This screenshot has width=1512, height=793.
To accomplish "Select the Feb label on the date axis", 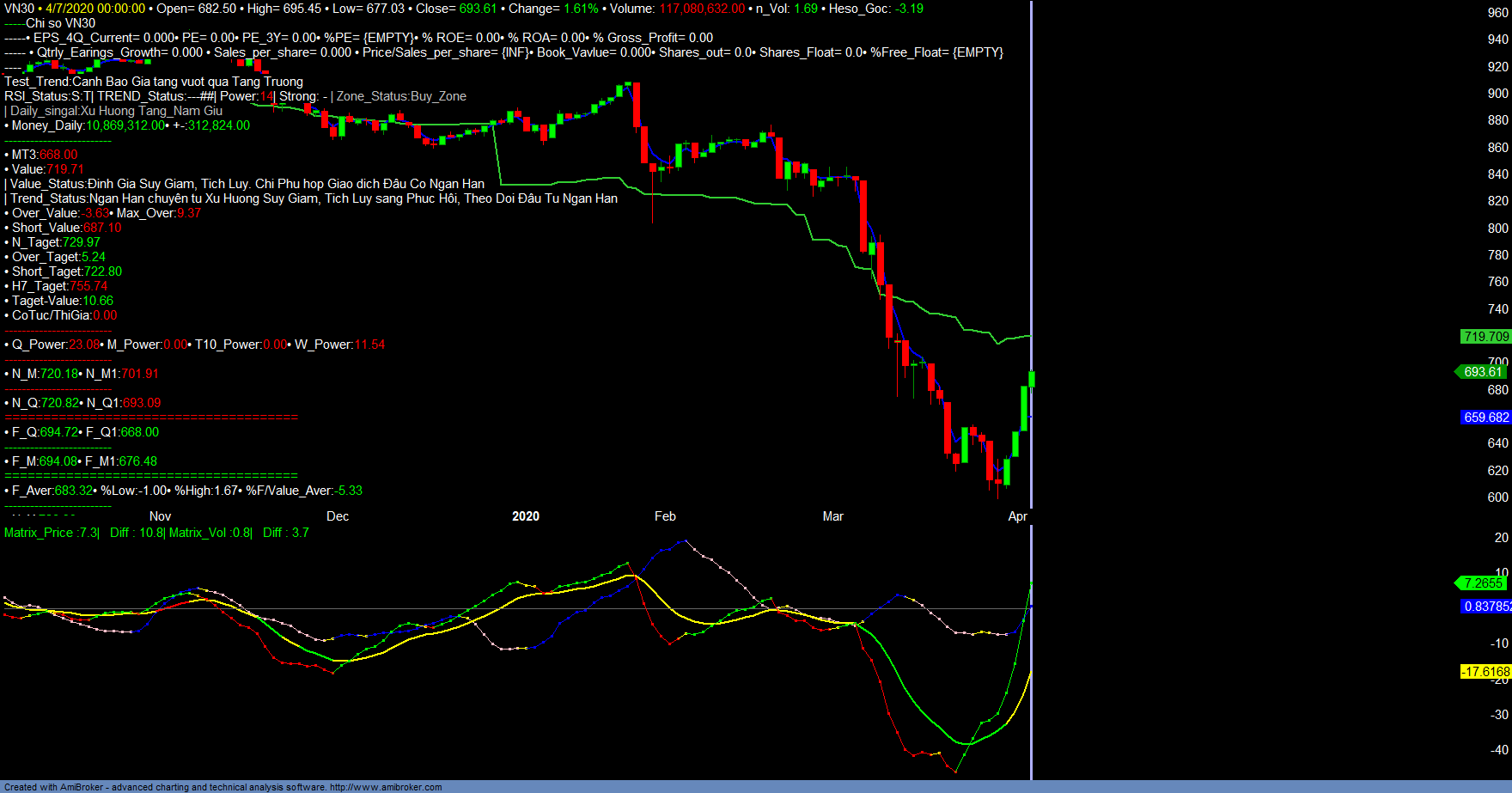I will pyautogui.click(x=665, y=516).
